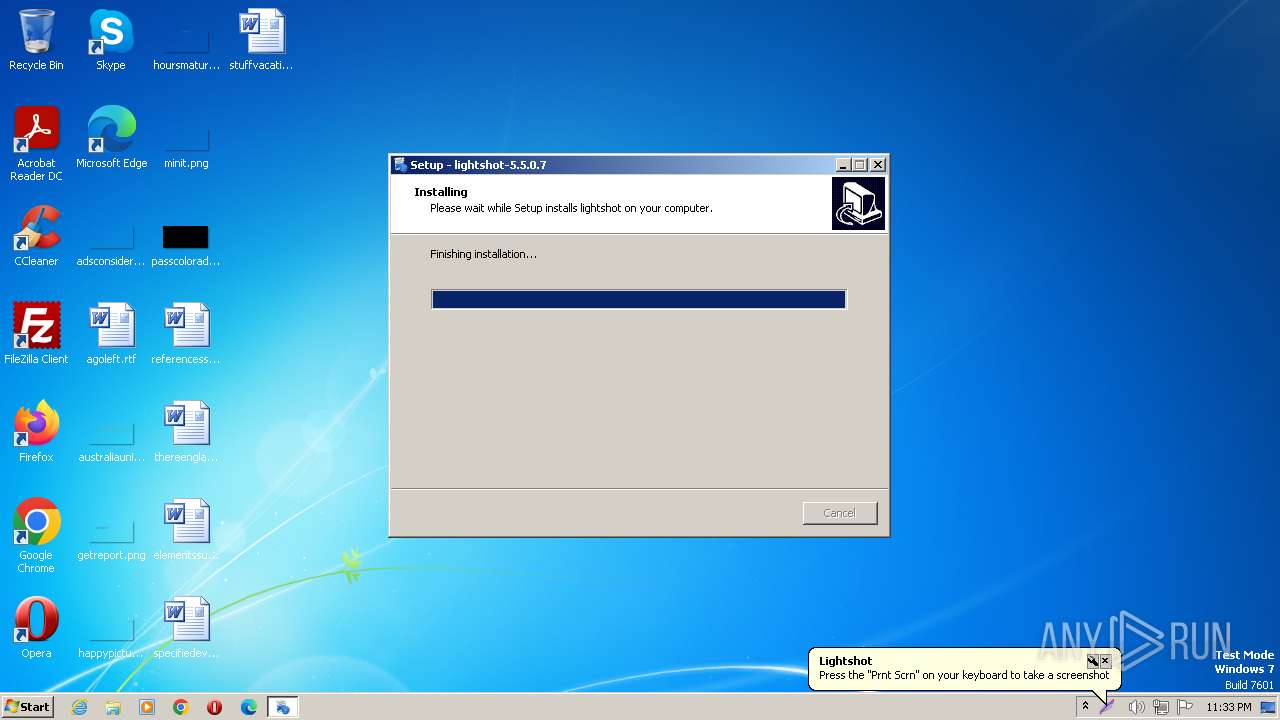
Task: Open the Action Center flag icon
Action: click(1185, 707)
